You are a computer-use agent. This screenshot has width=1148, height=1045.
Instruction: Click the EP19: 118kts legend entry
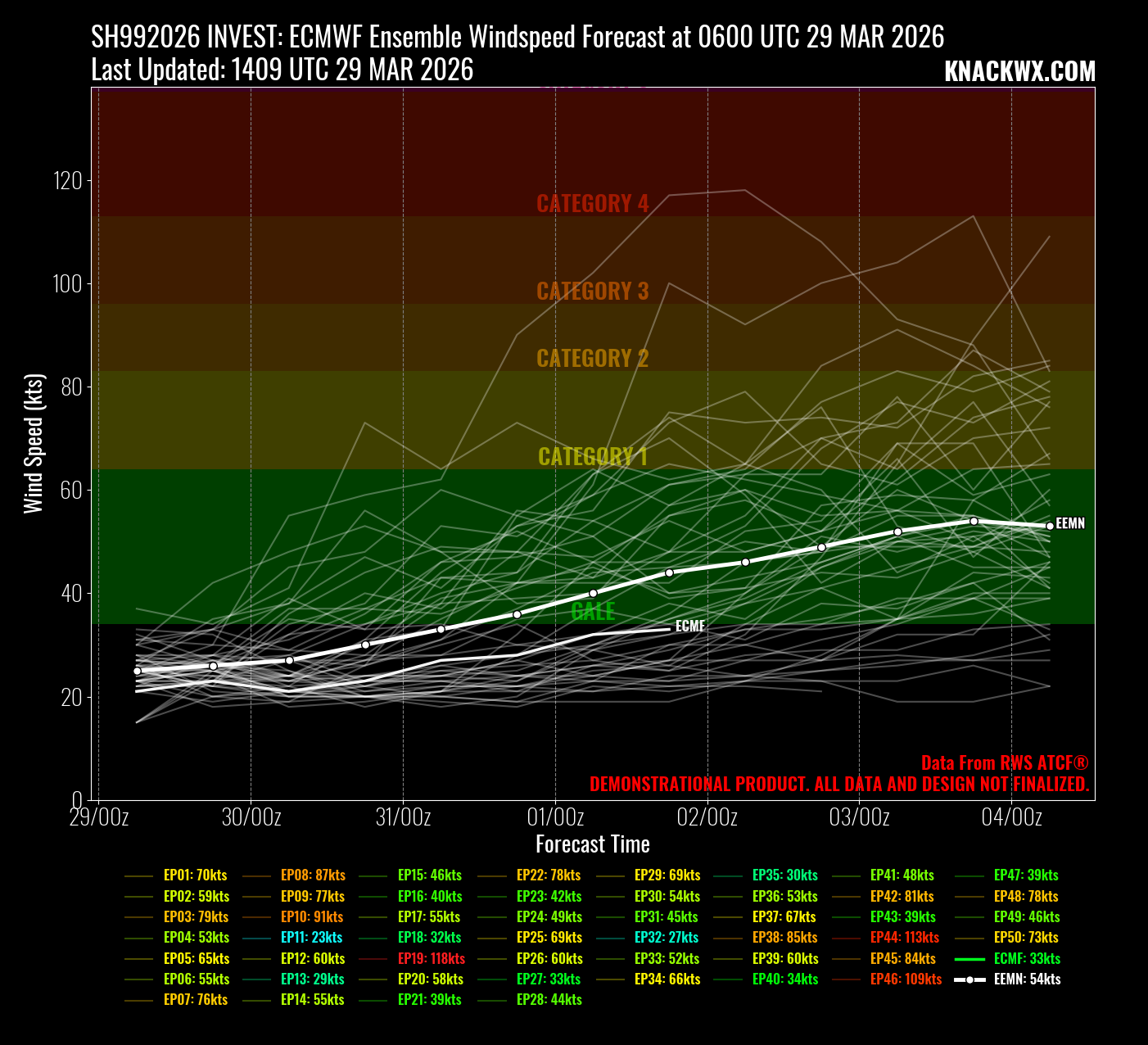coord(431,958)
